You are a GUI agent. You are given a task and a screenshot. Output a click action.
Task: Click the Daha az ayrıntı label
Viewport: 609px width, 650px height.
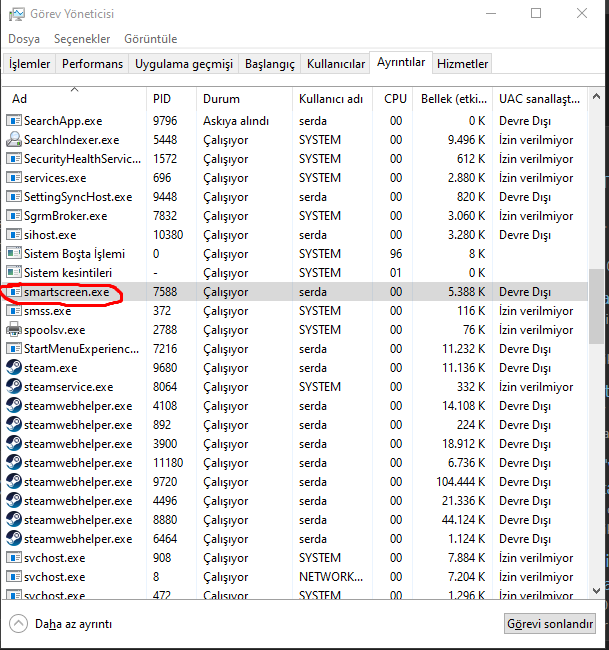pos(73,624)
